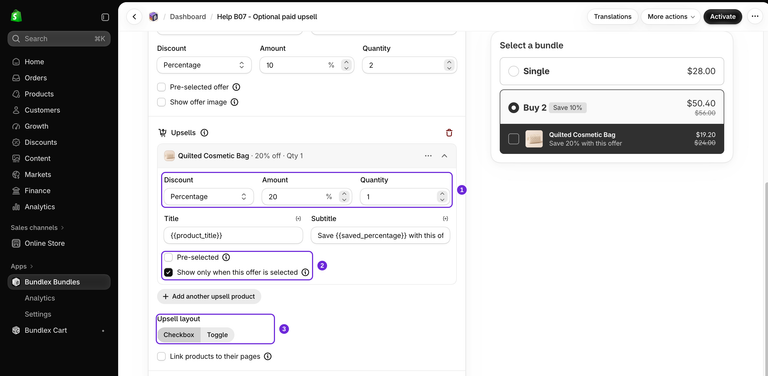This screenshot has height=376, width=768.
Task: Open the offer Discount Percentage dropdown
Action: [204, 65]
